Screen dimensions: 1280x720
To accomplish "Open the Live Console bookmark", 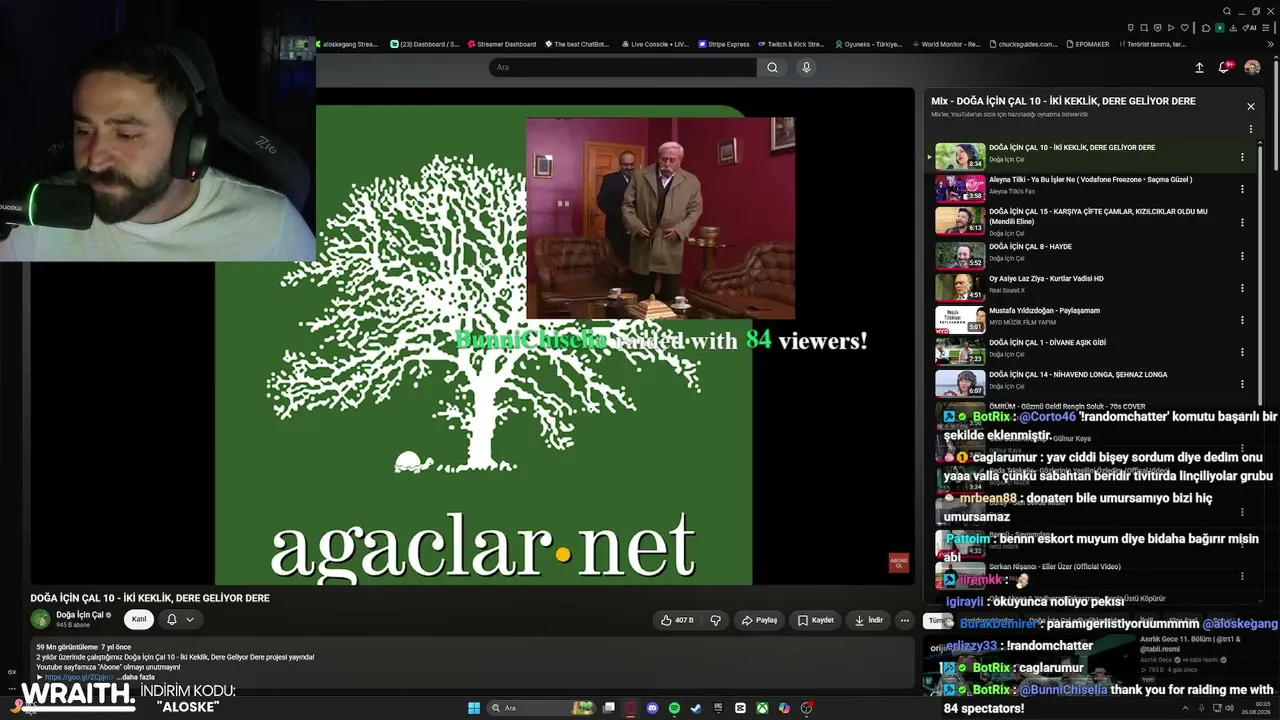I will coord(655,44).
